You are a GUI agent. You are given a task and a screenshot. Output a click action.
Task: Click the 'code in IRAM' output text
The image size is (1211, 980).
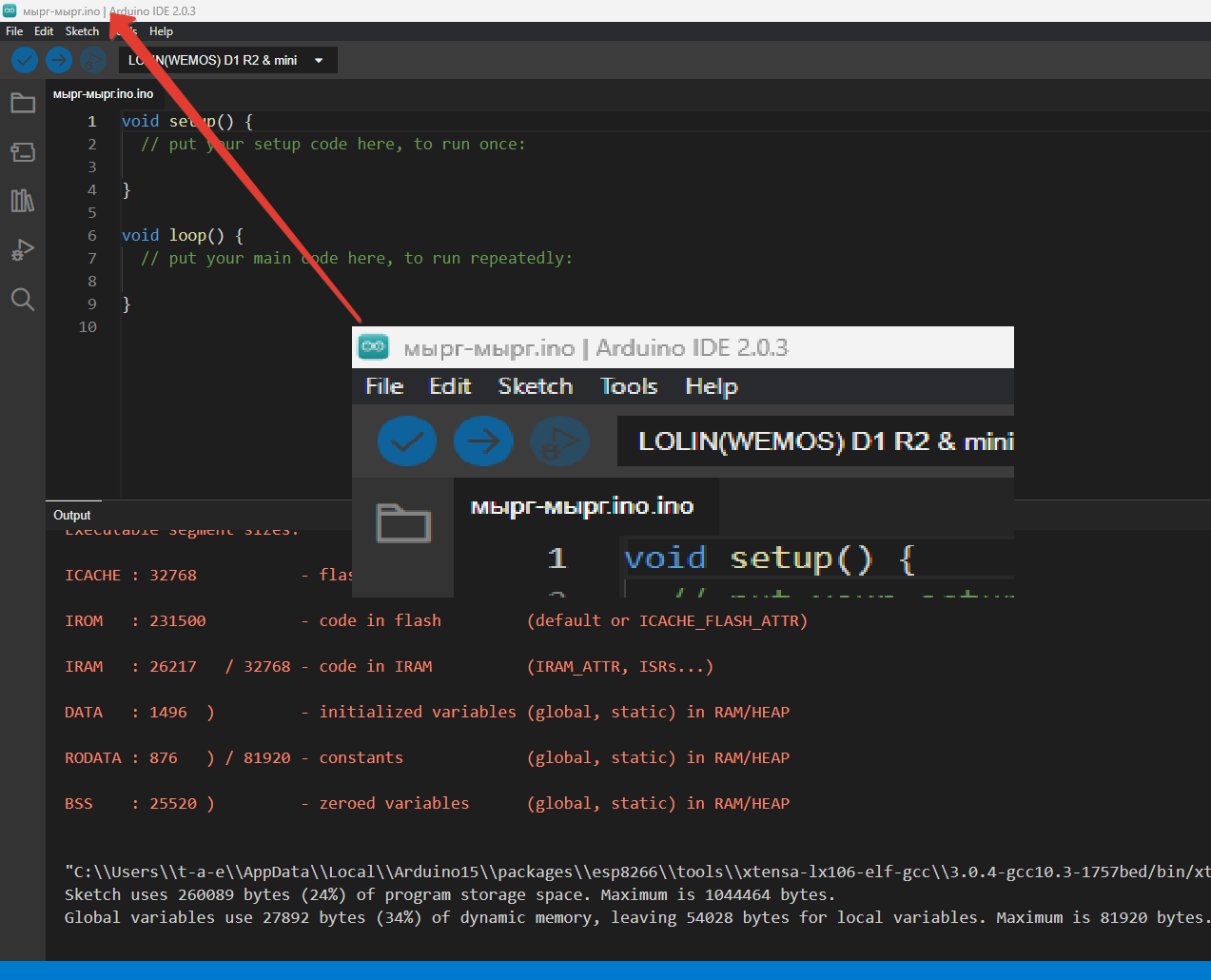375,666
